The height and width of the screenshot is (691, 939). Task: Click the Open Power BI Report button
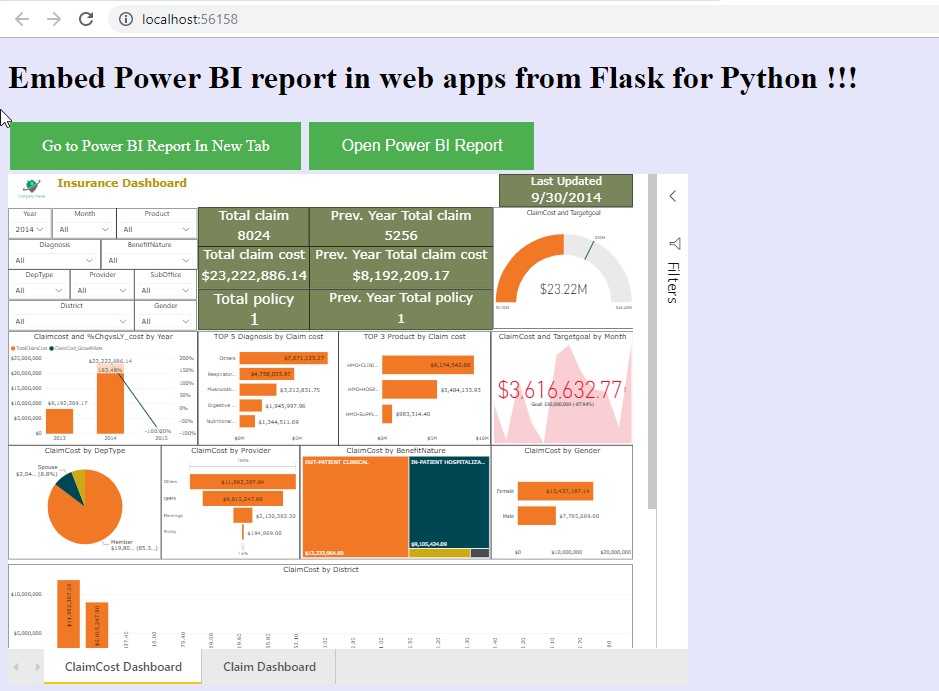pos(421,146)
